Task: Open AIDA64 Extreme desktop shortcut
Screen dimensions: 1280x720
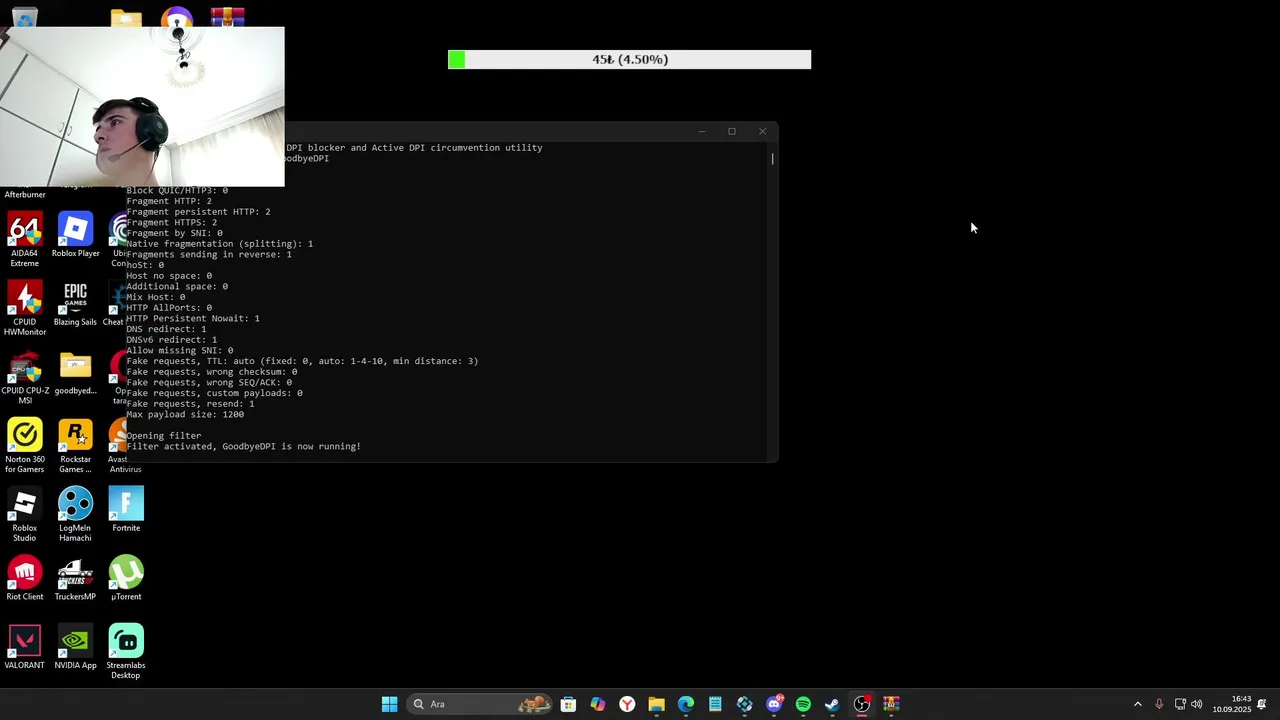Action: 25,239
